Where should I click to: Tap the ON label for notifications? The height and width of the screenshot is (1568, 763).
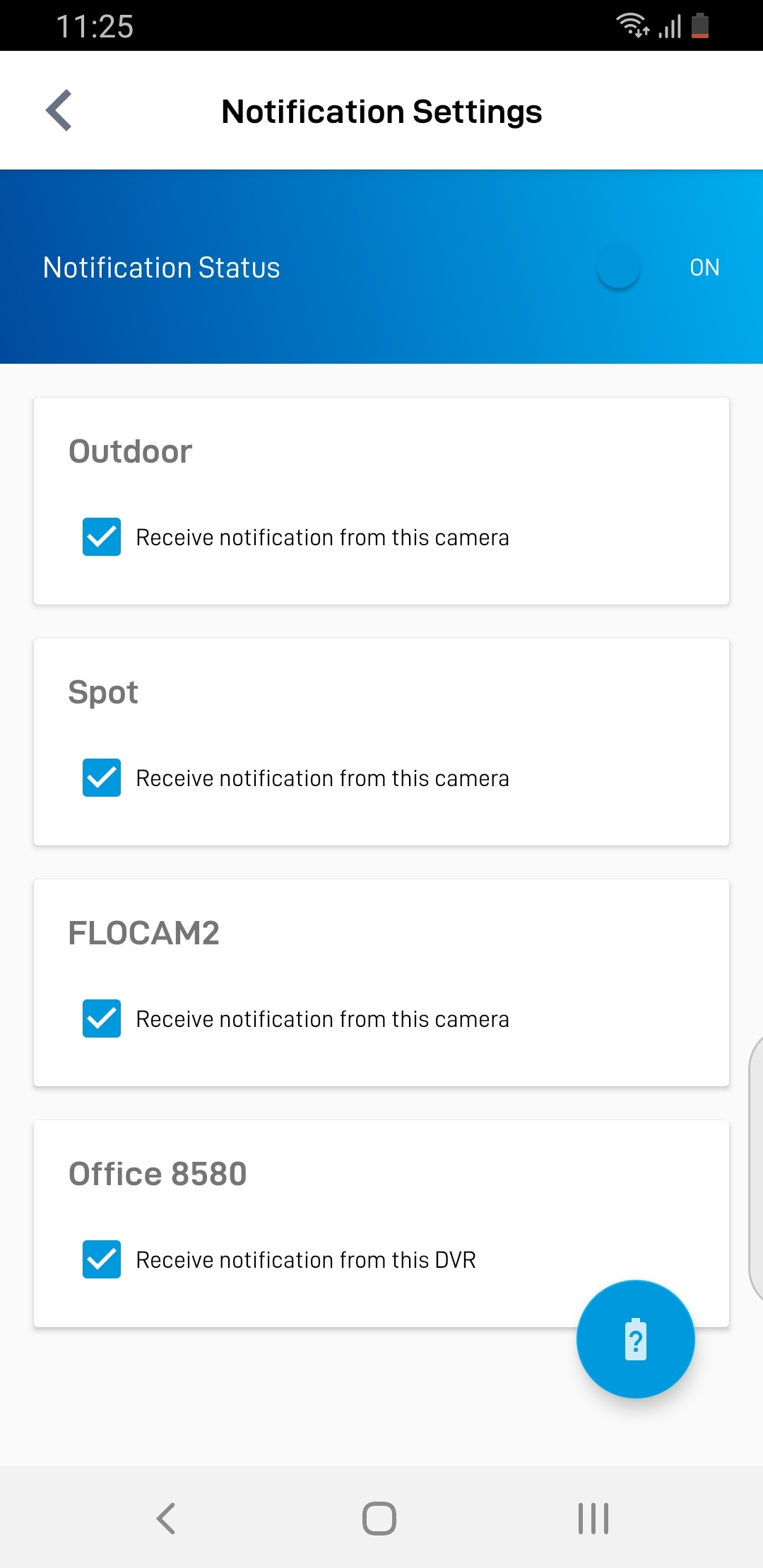point(704,268)
